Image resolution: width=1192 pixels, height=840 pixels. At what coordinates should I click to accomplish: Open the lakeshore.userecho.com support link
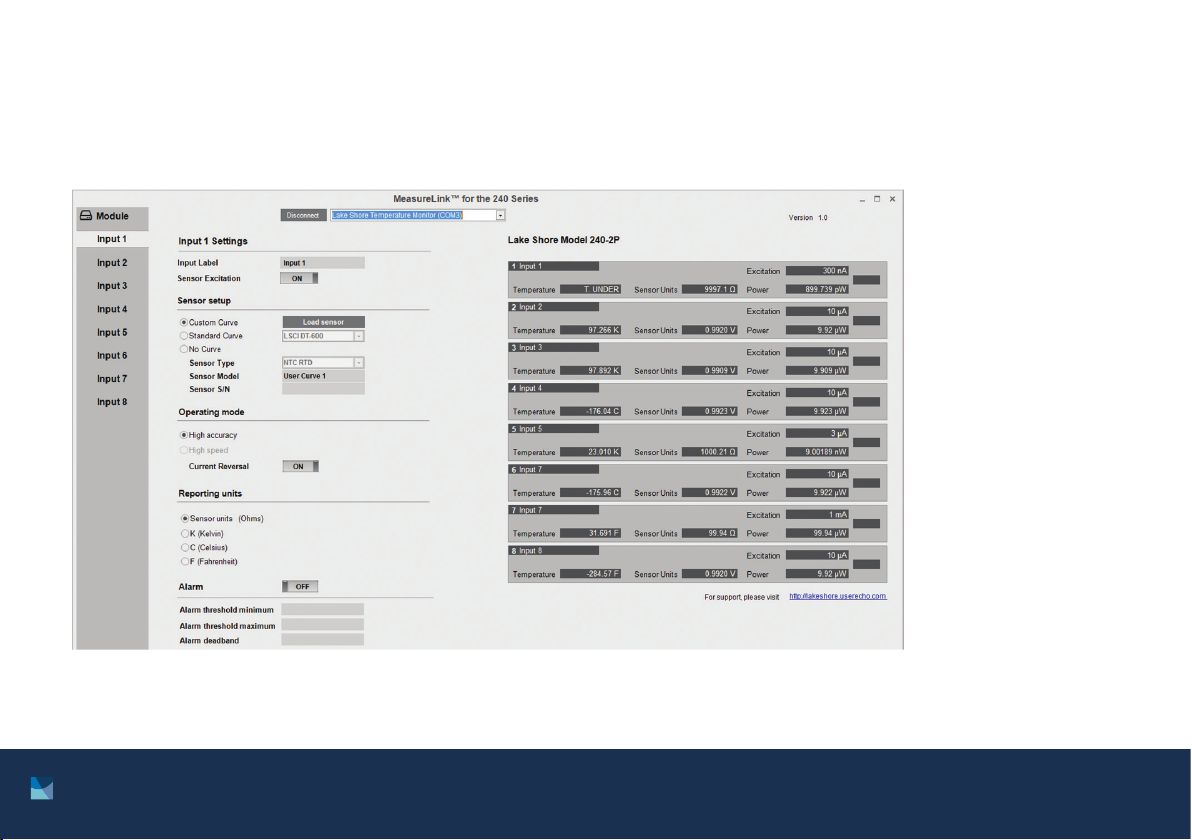coord(838,597)
